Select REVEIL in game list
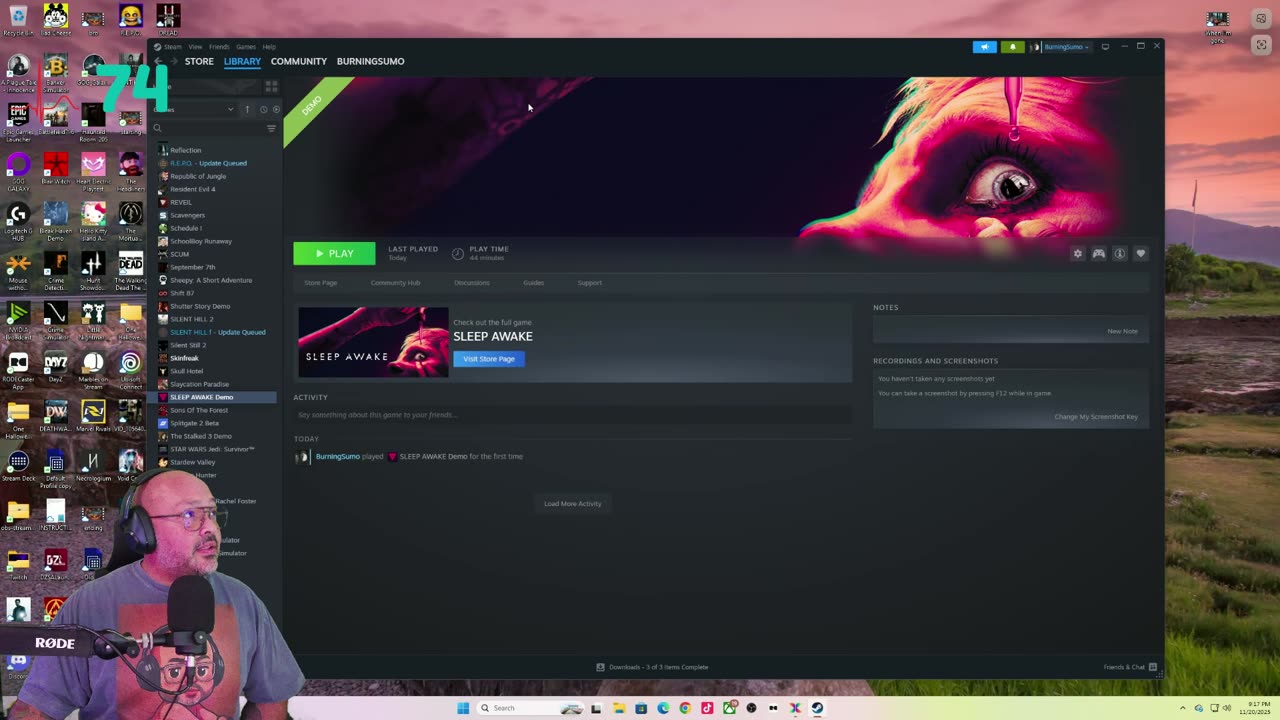 [181, 202]
